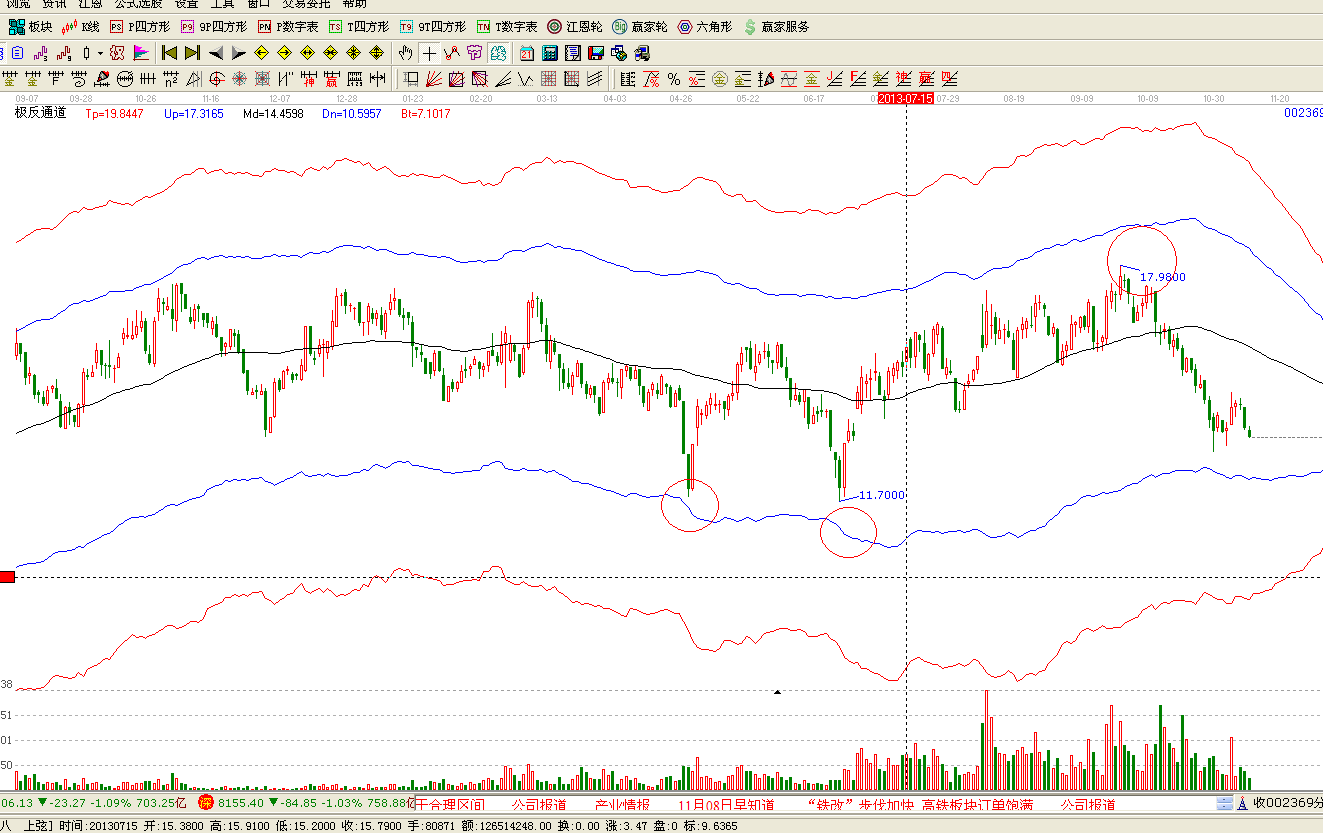Click the calendar icon in toolbar
Viewport: 1323px width, 833px height.
click(527, 53)
